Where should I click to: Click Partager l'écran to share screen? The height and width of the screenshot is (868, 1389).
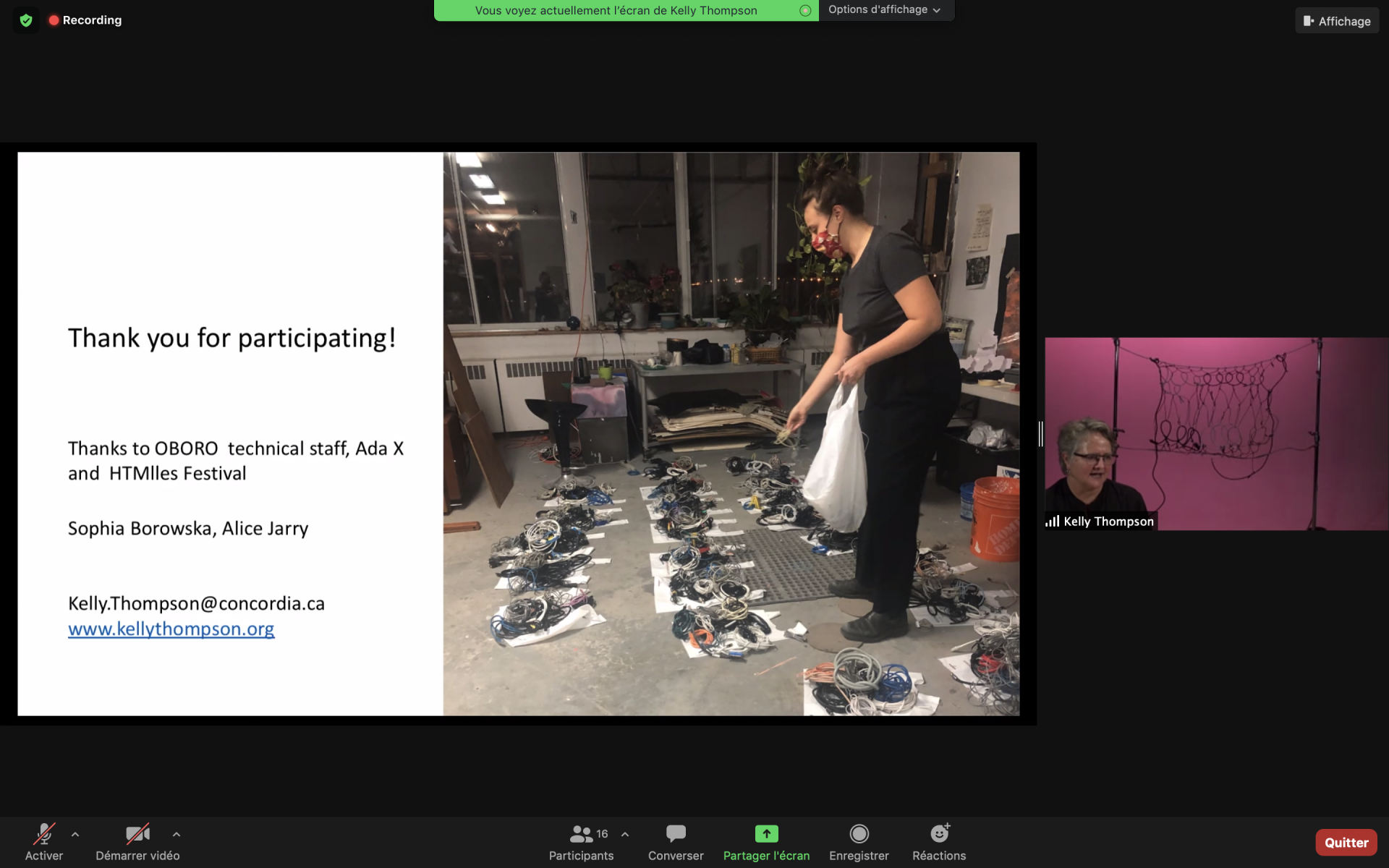(766, 843)
